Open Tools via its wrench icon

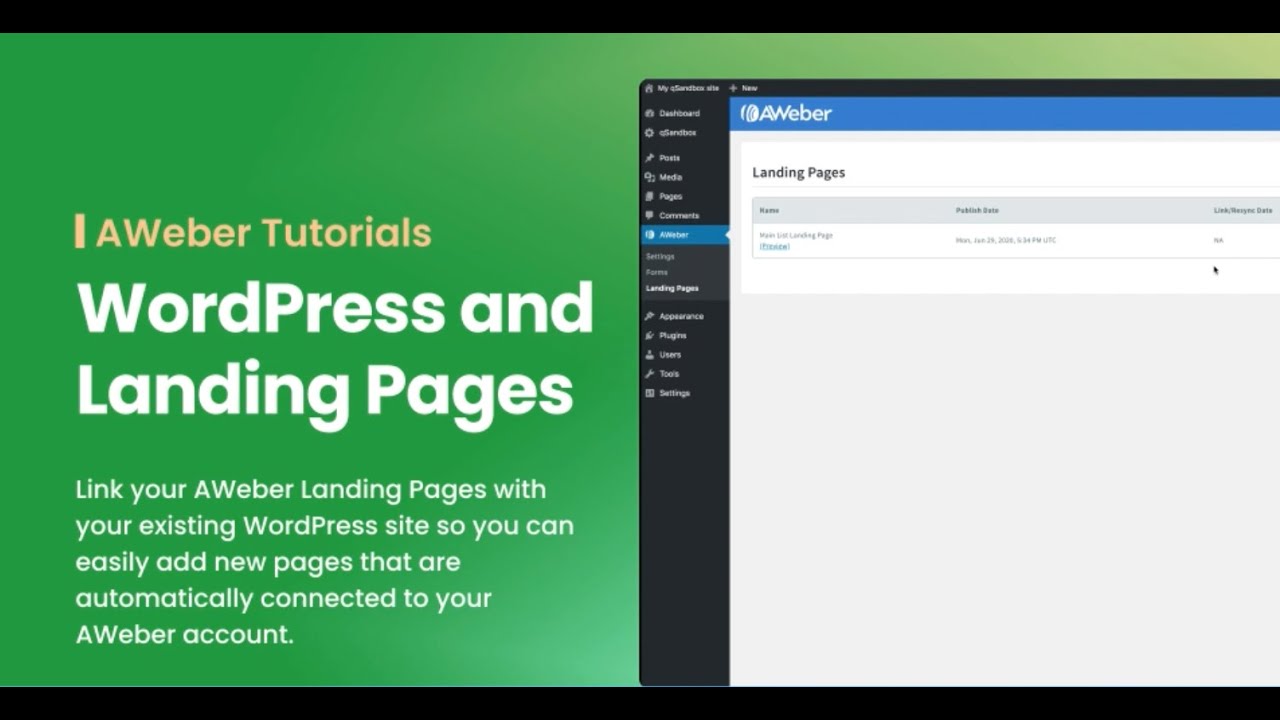tap(650, 373)
